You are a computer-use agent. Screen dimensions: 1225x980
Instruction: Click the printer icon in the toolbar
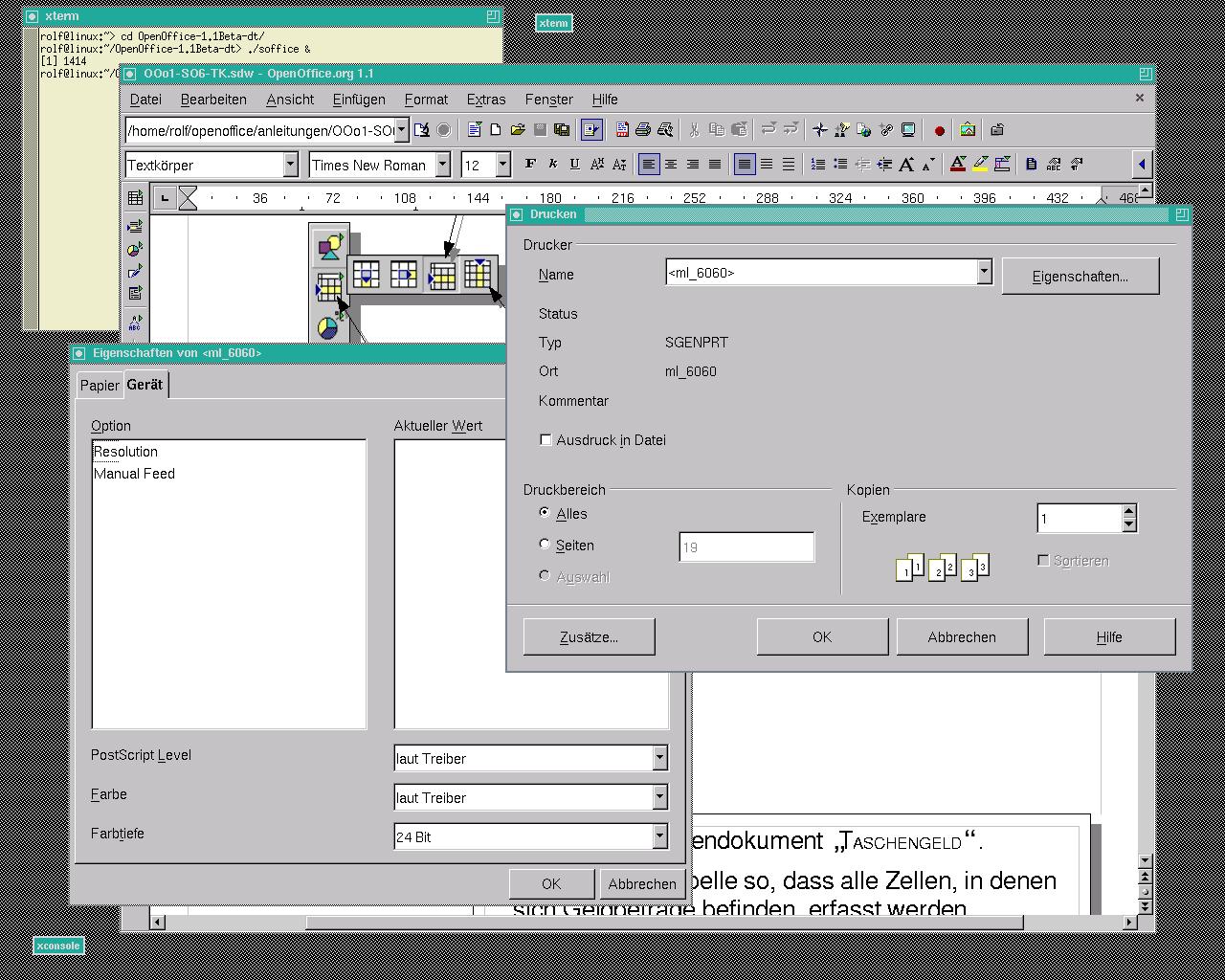click(643, 130)
